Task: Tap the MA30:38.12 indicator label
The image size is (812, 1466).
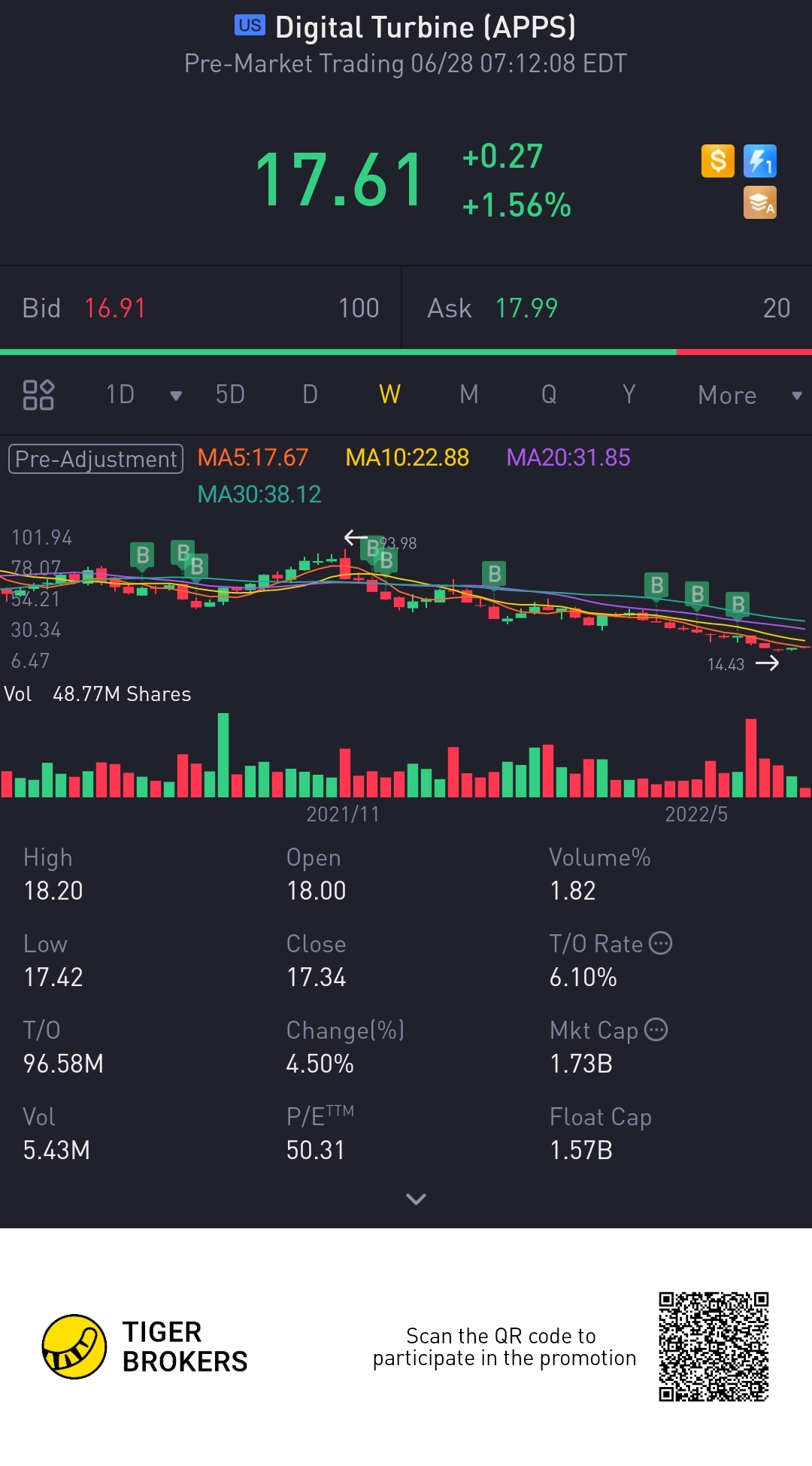Action: click(x=259, y=494)
